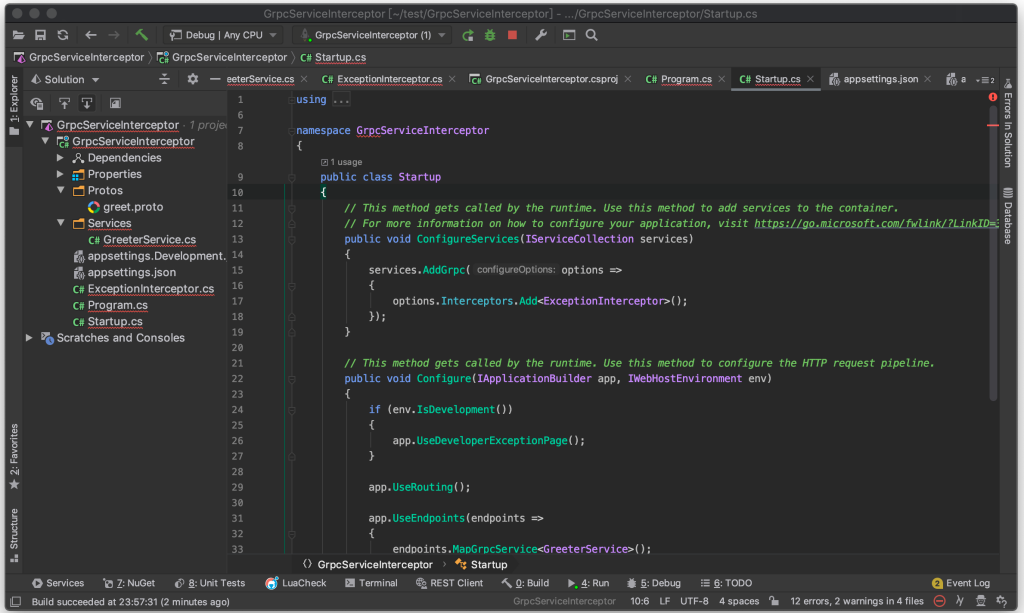Open the REST Client tool window

449,583
